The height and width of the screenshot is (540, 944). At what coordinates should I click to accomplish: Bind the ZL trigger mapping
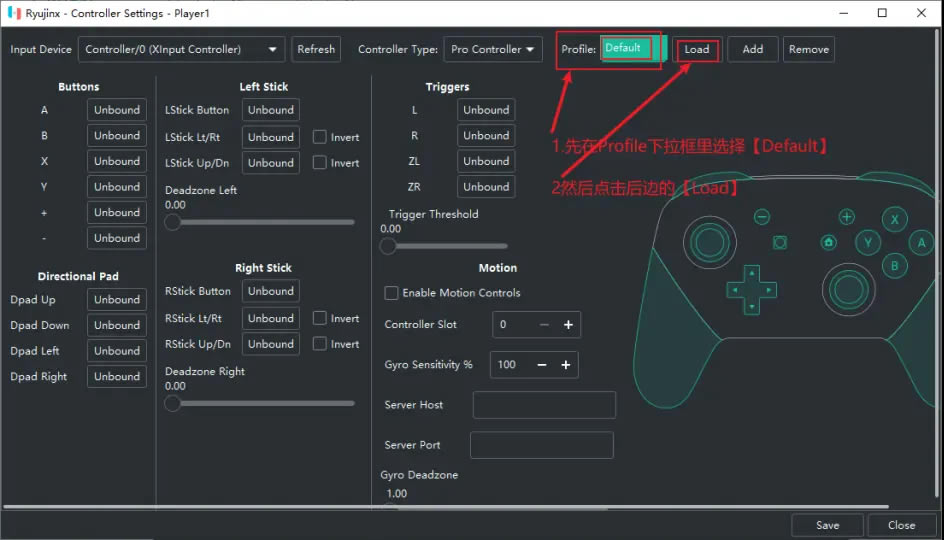tap(486, 161)
